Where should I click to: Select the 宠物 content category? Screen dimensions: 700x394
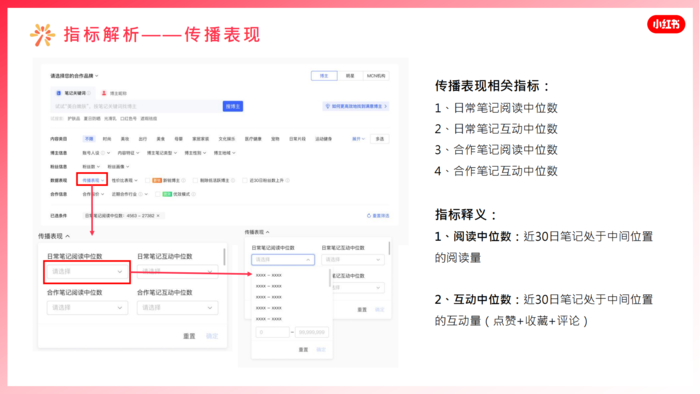[x=275, y=139]
